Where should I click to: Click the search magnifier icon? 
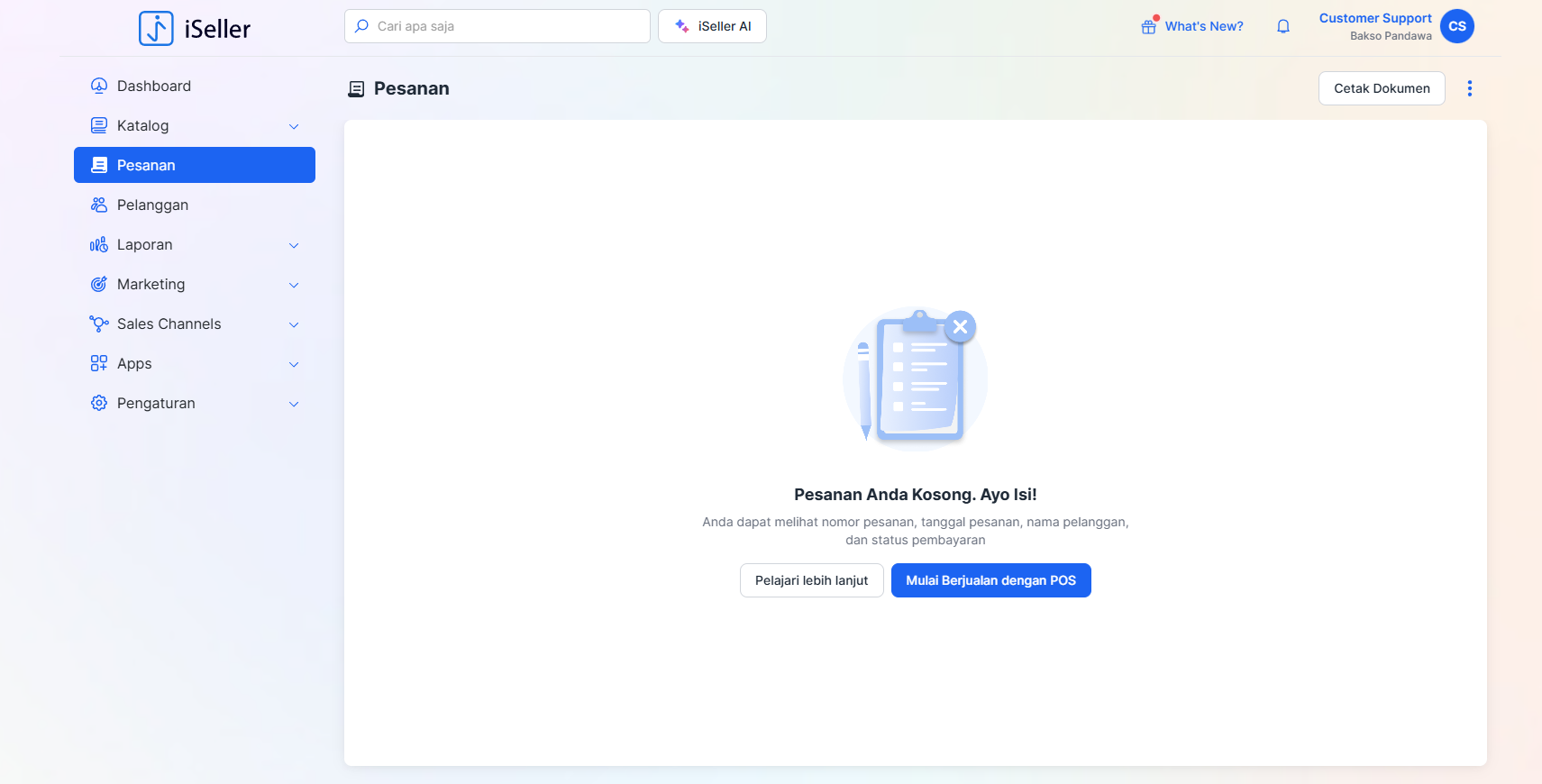click(361, 26)
